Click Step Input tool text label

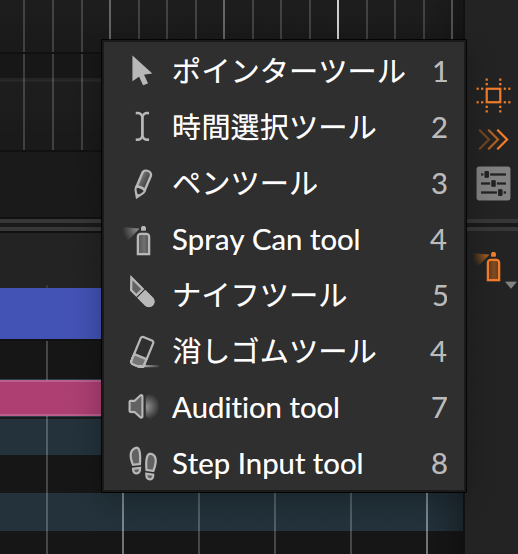pyautogui.click(x=267, y=464)
